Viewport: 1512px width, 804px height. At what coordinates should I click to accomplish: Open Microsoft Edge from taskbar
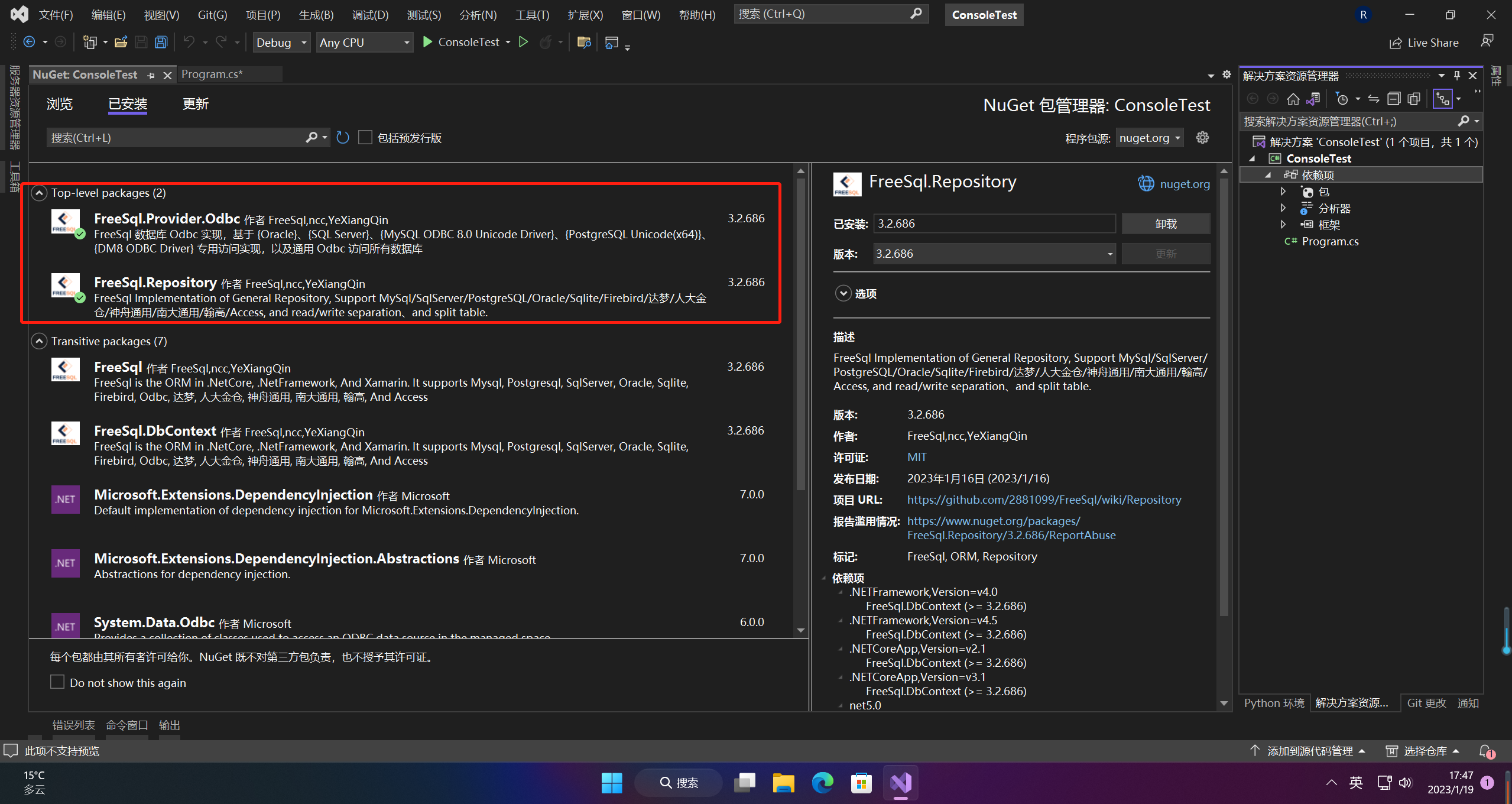click(x=822, y=783)
